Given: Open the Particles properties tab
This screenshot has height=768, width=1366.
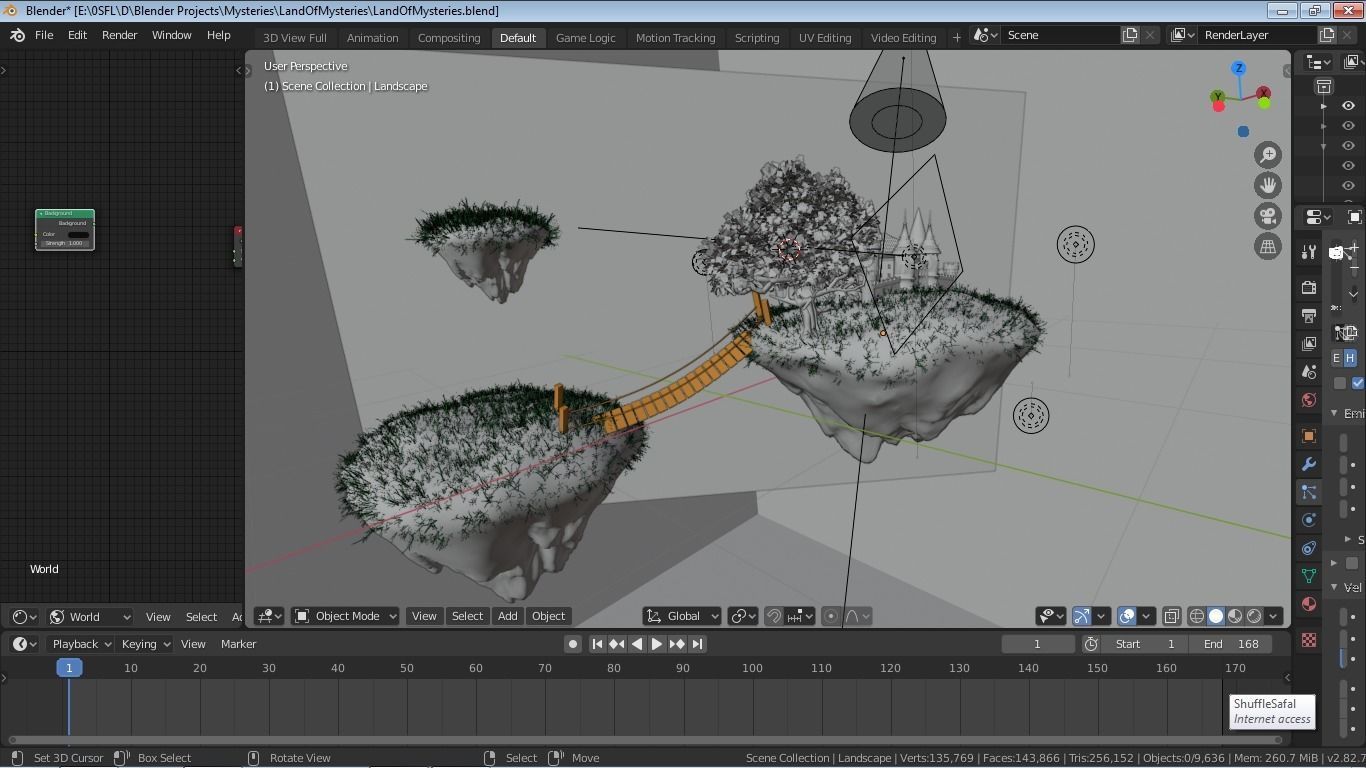Looking at the screenshot, I should 1308,492.
